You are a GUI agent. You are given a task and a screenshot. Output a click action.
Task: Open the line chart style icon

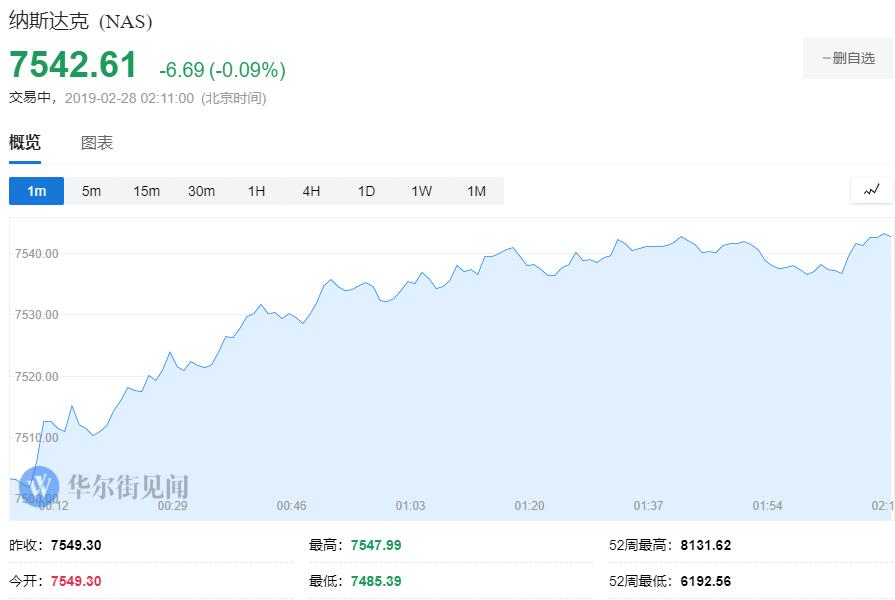click(871, 190)
